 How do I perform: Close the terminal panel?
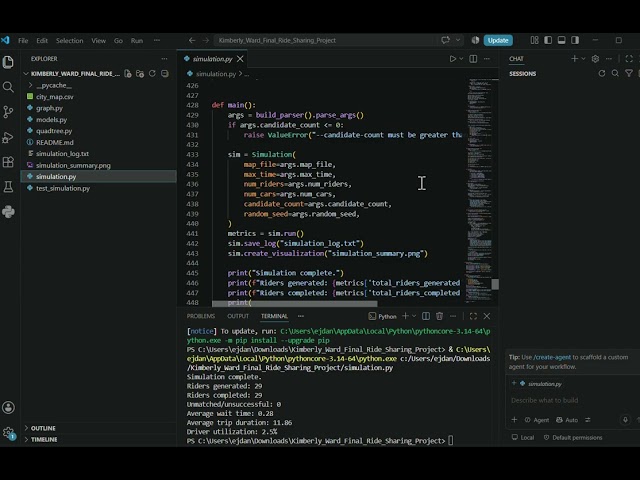pyautogui.click(x=487, y=316)
